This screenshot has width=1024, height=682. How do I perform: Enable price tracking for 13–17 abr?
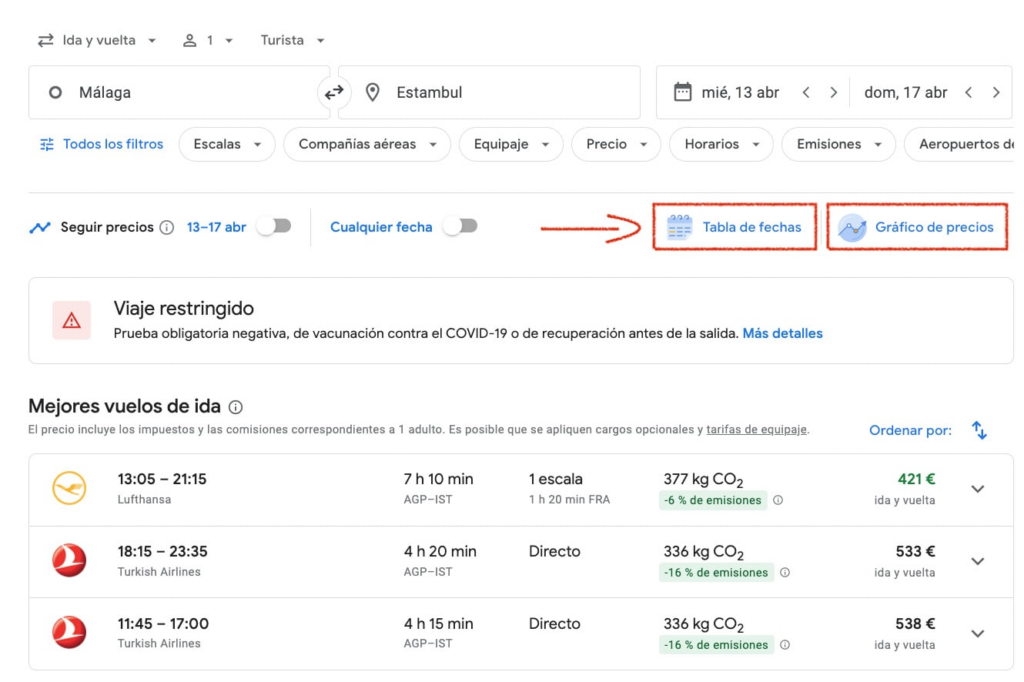(273, 227)
